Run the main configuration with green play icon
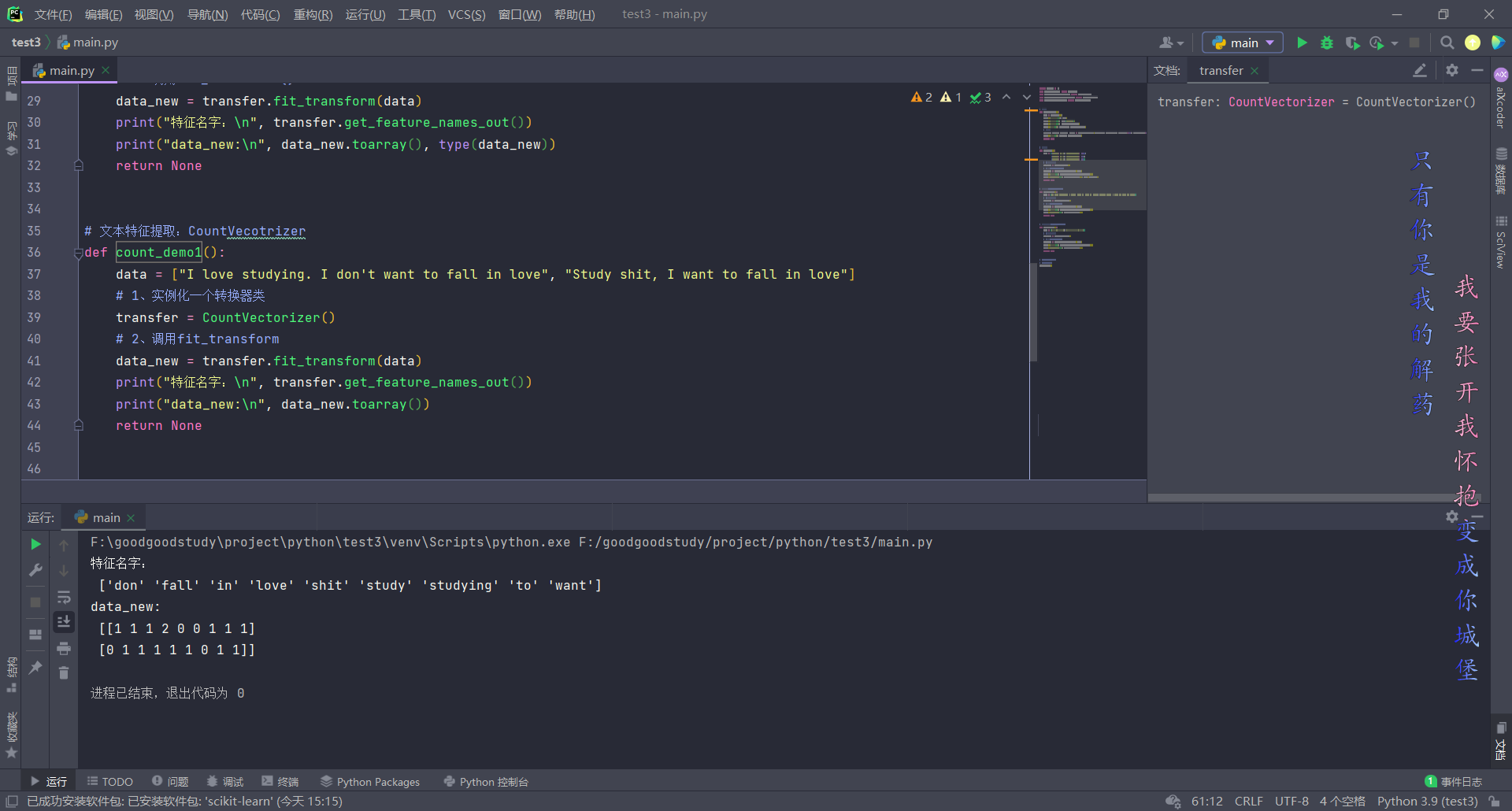1512x811 pixels. tap(1302, 43)
